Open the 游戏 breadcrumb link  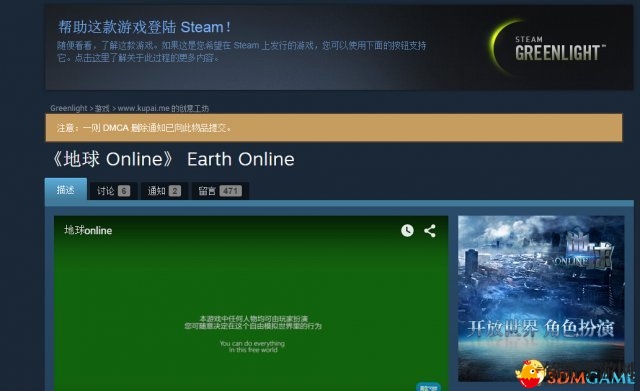tap(102, 109)
